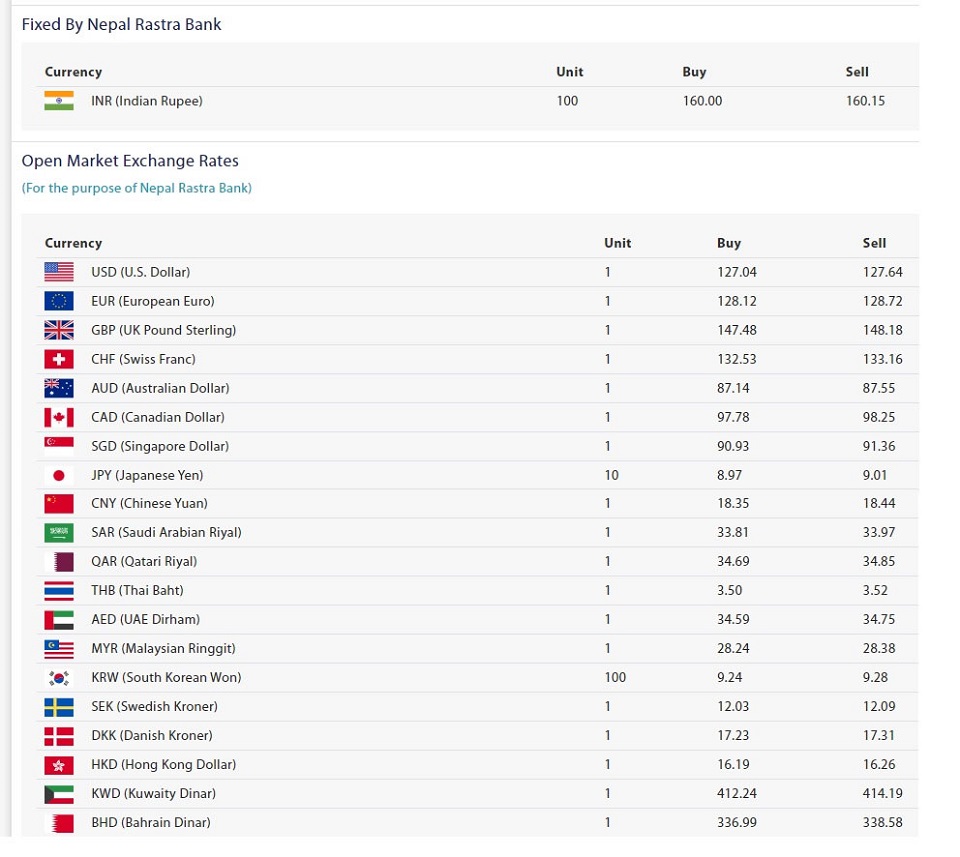
Task: Click the Malaysian flag icon
Action: click(59, 649)
